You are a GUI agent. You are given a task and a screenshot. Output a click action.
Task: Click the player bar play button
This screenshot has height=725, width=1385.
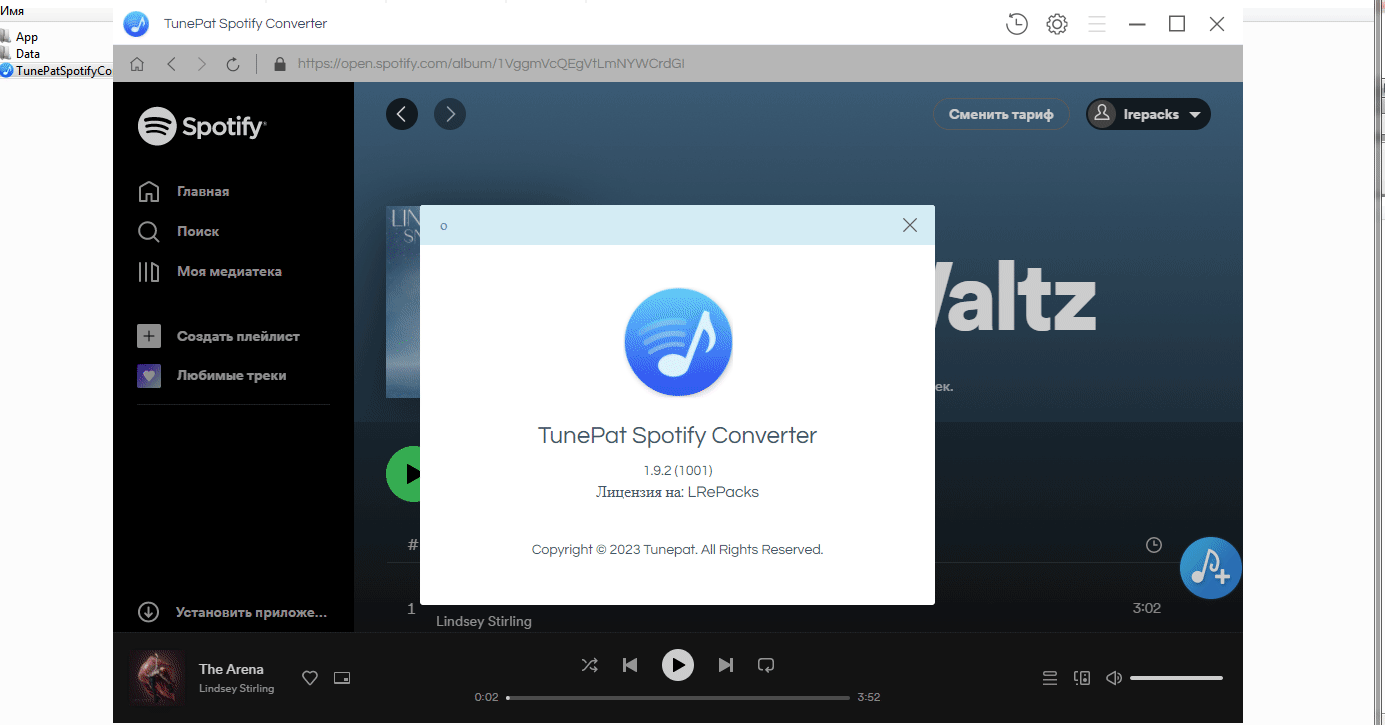(678, 664)
